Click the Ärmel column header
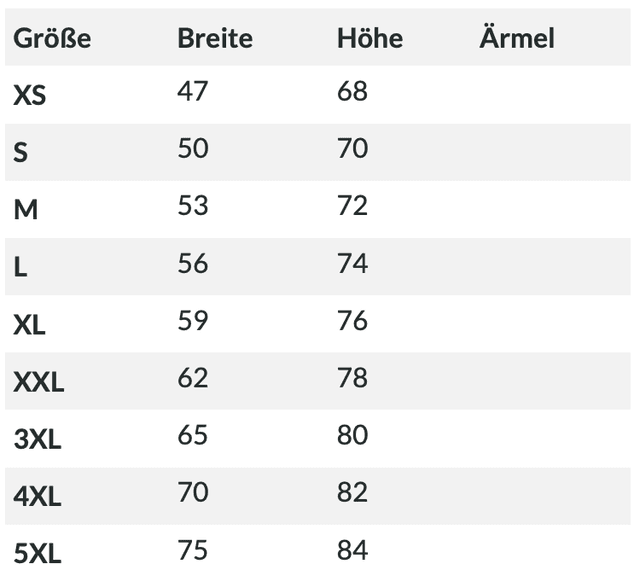The height and width of the screenshot is (587, 640). (517, 39)
